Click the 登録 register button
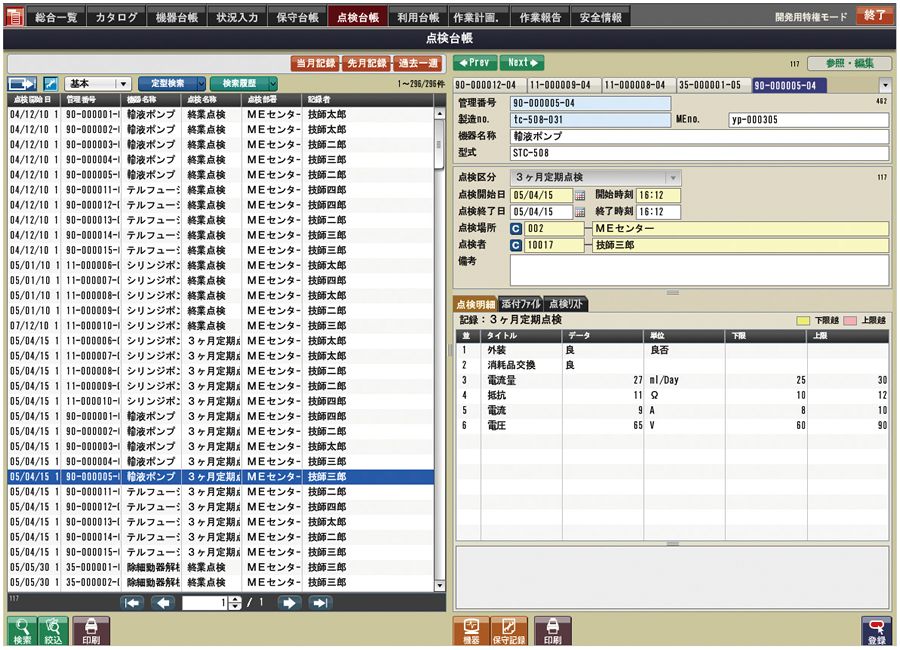 876,632
